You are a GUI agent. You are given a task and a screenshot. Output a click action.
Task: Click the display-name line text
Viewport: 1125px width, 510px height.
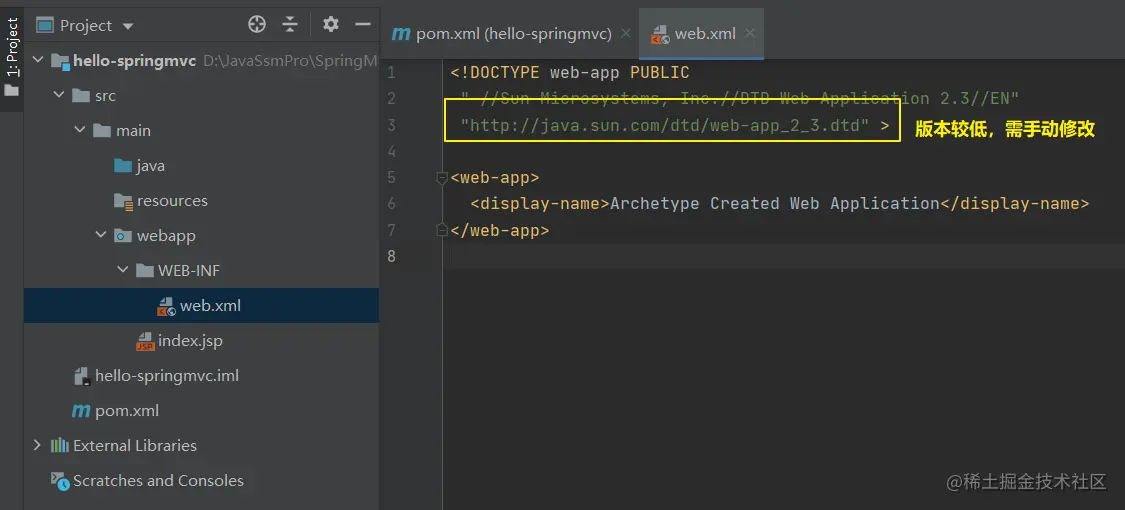point(779,204)
